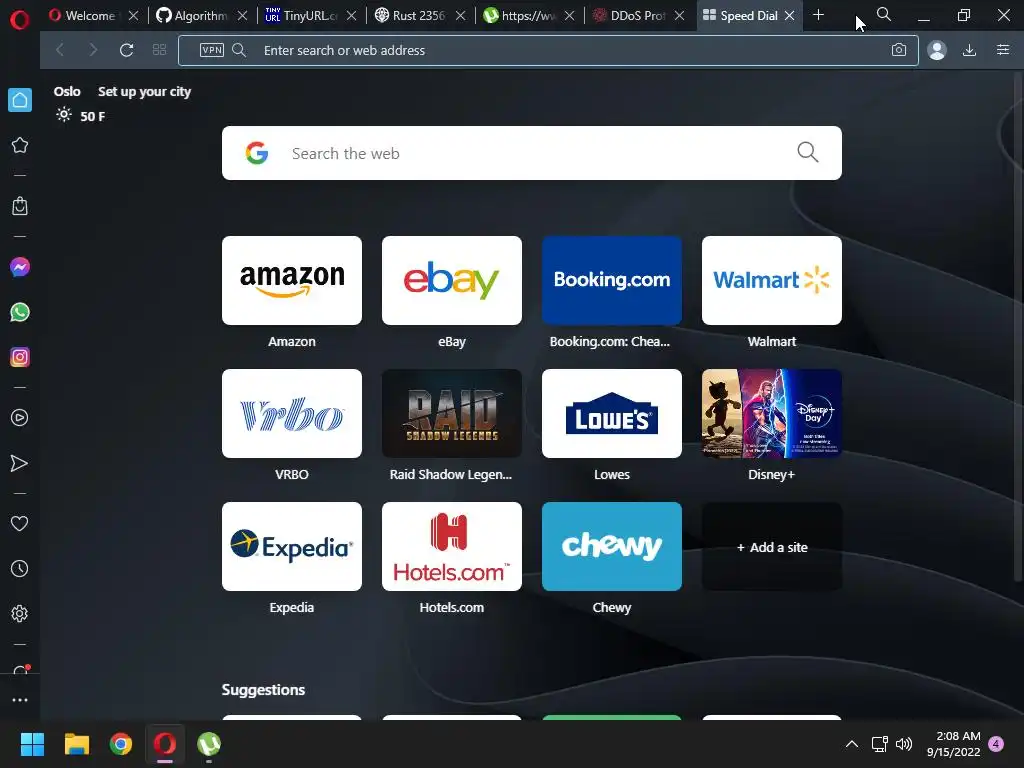Open Settings gear in sidebar
Screen dimensions: 1024x768
click(20, 614)
